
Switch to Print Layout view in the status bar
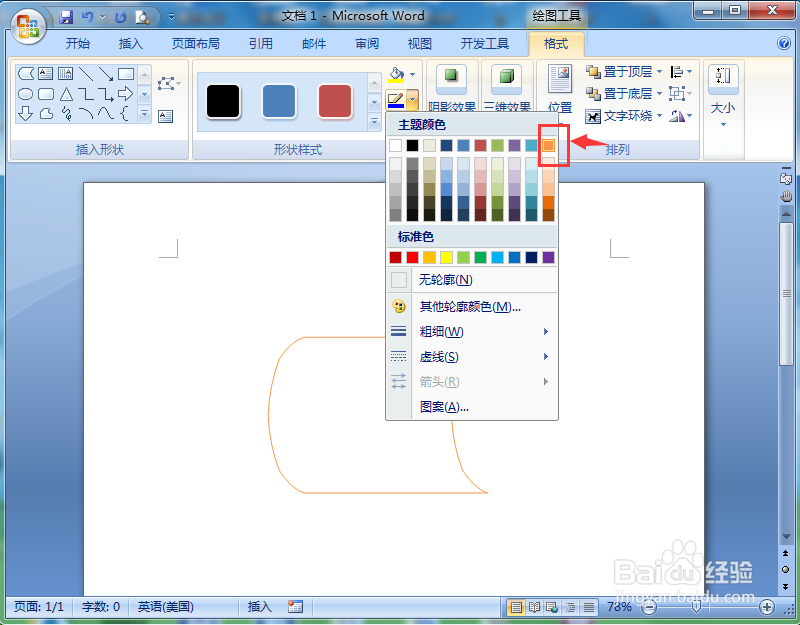pyautogui.click(x=516, y=607)
